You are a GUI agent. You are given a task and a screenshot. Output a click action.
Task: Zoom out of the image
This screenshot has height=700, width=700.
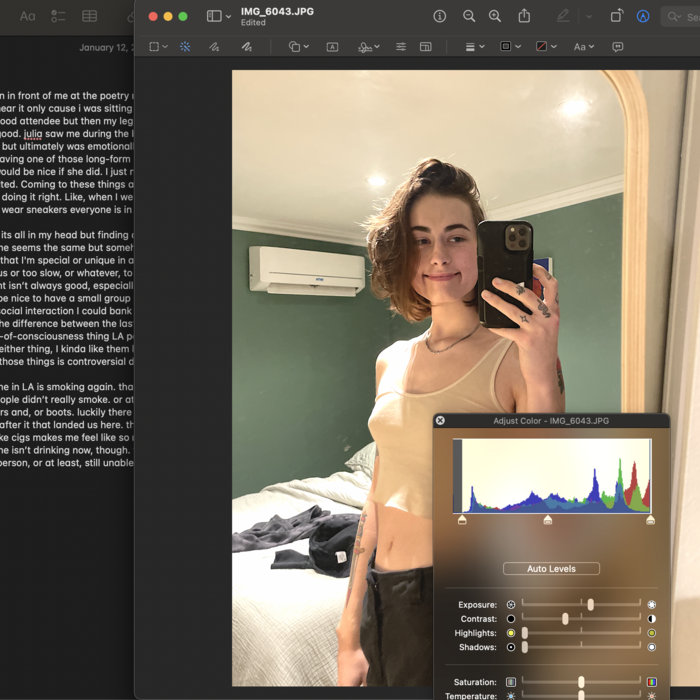[468, 16]
